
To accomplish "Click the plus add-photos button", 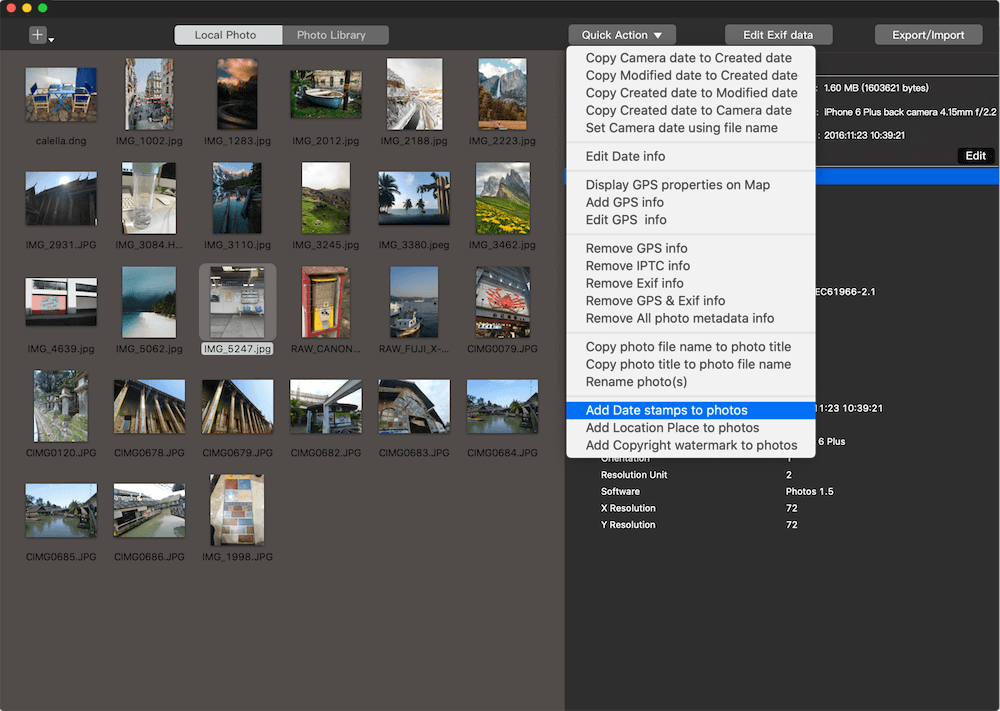I will 38,34.
